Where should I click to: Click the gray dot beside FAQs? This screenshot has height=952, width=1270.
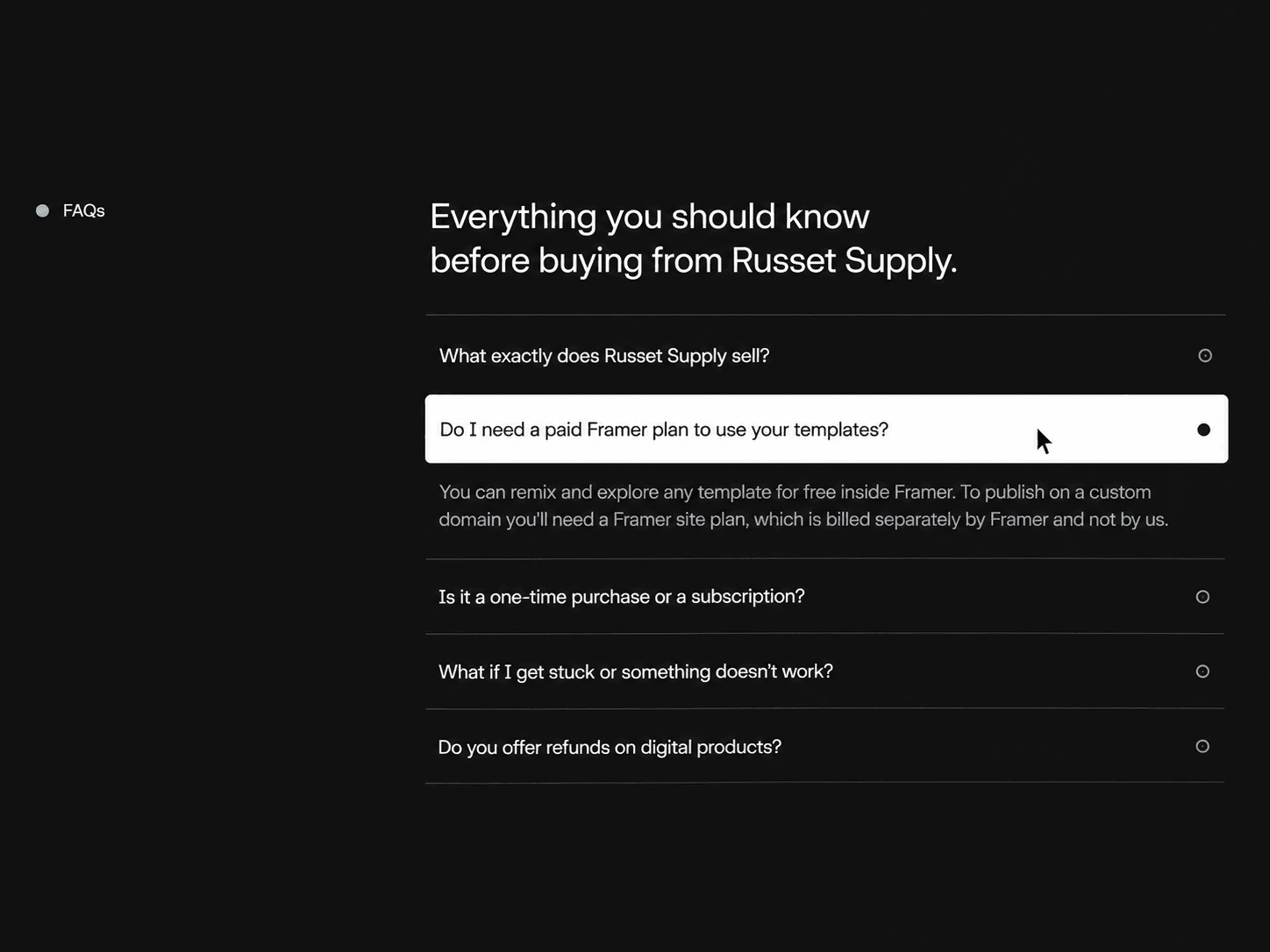point(42,210)
